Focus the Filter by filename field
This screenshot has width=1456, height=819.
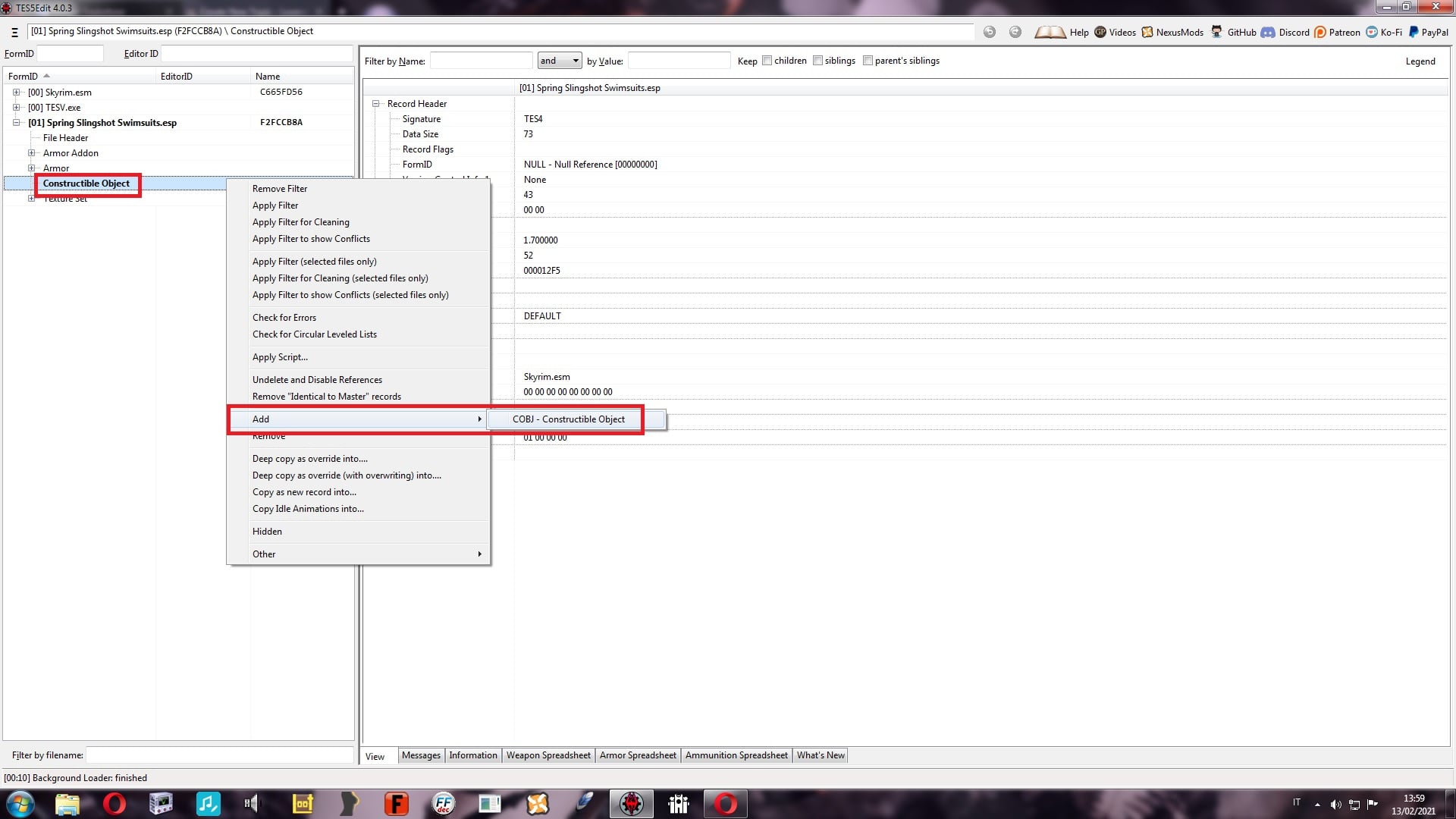coord(219,755)
